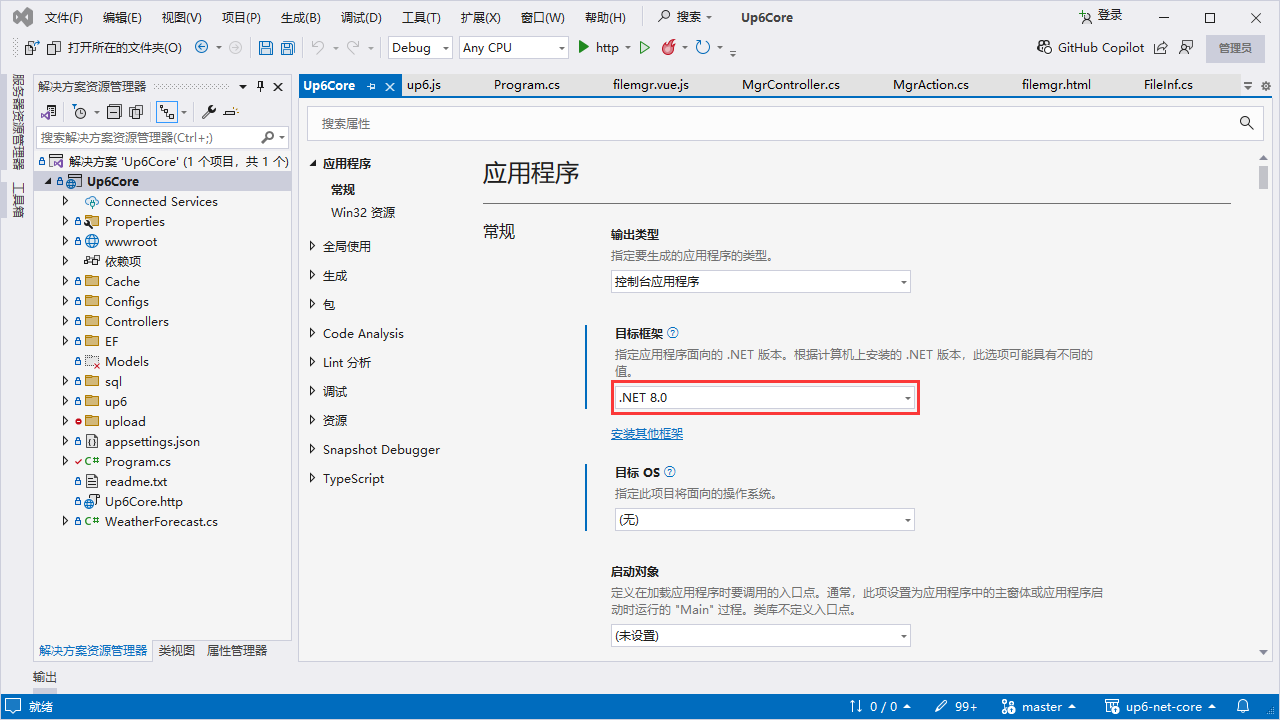Open the Any CPU platform dropdown
Viewport: 1280px width, 720px height.
pyautogui.click(x=514, y=47)
